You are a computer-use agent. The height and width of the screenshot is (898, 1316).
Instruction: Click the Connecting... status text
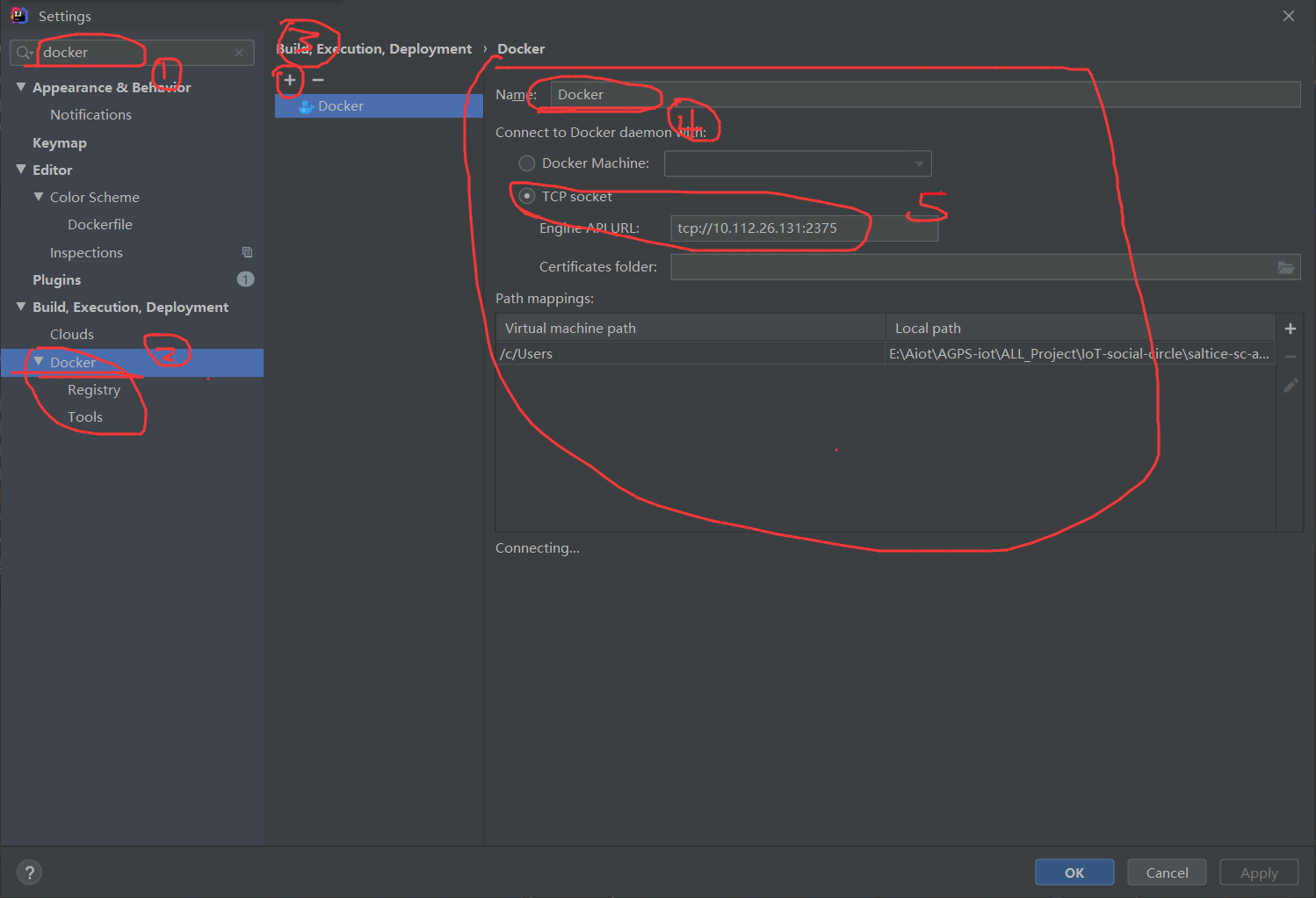click(538, 548)
